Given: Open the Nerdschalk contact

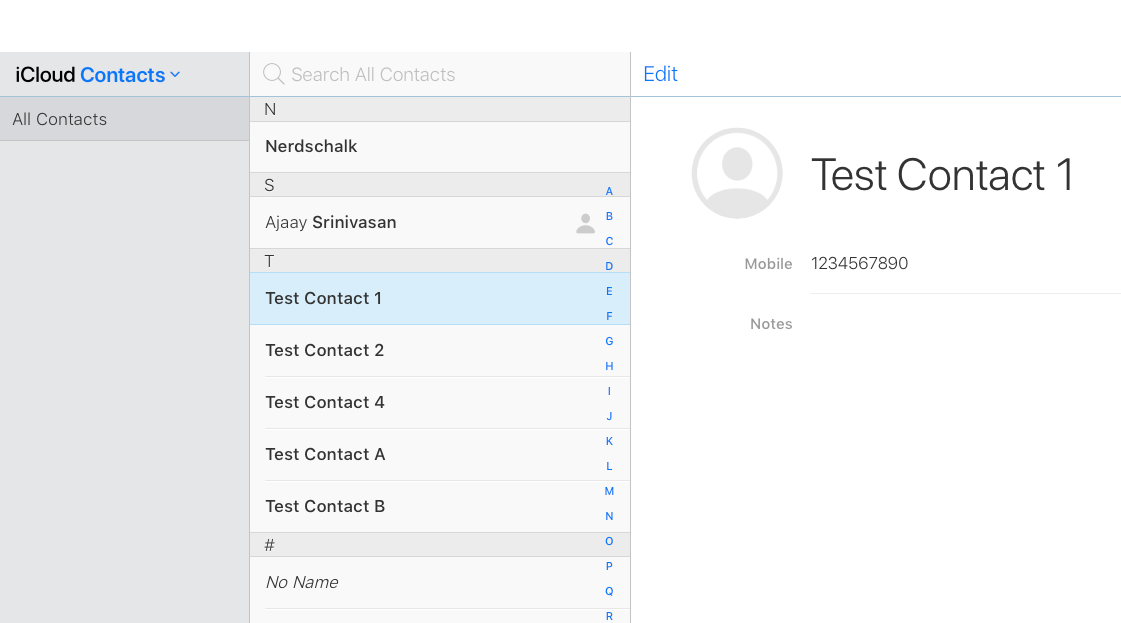Looking at the screenshot, I should [x=312, y=146].
